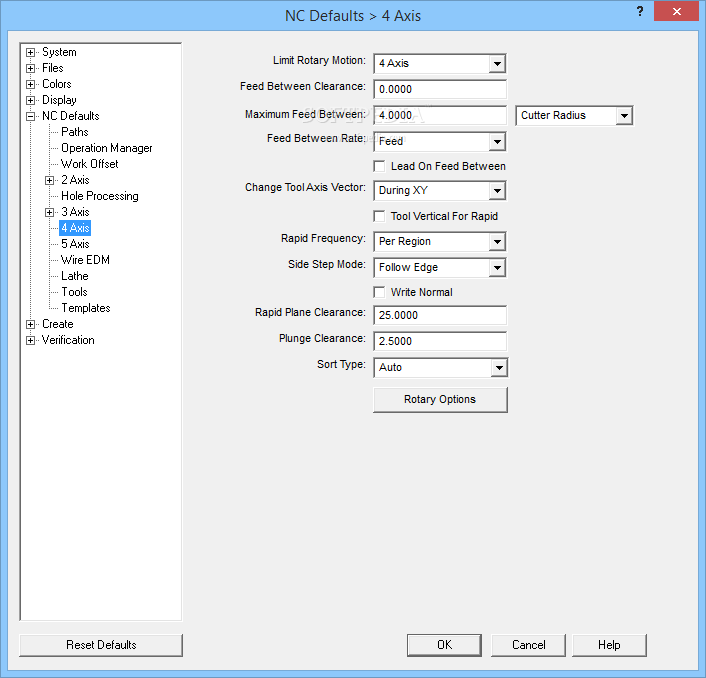Viewport: 706px width, 678px height.
Task: Open the Feed Between Rate dropdown
Action: point(497,142)
